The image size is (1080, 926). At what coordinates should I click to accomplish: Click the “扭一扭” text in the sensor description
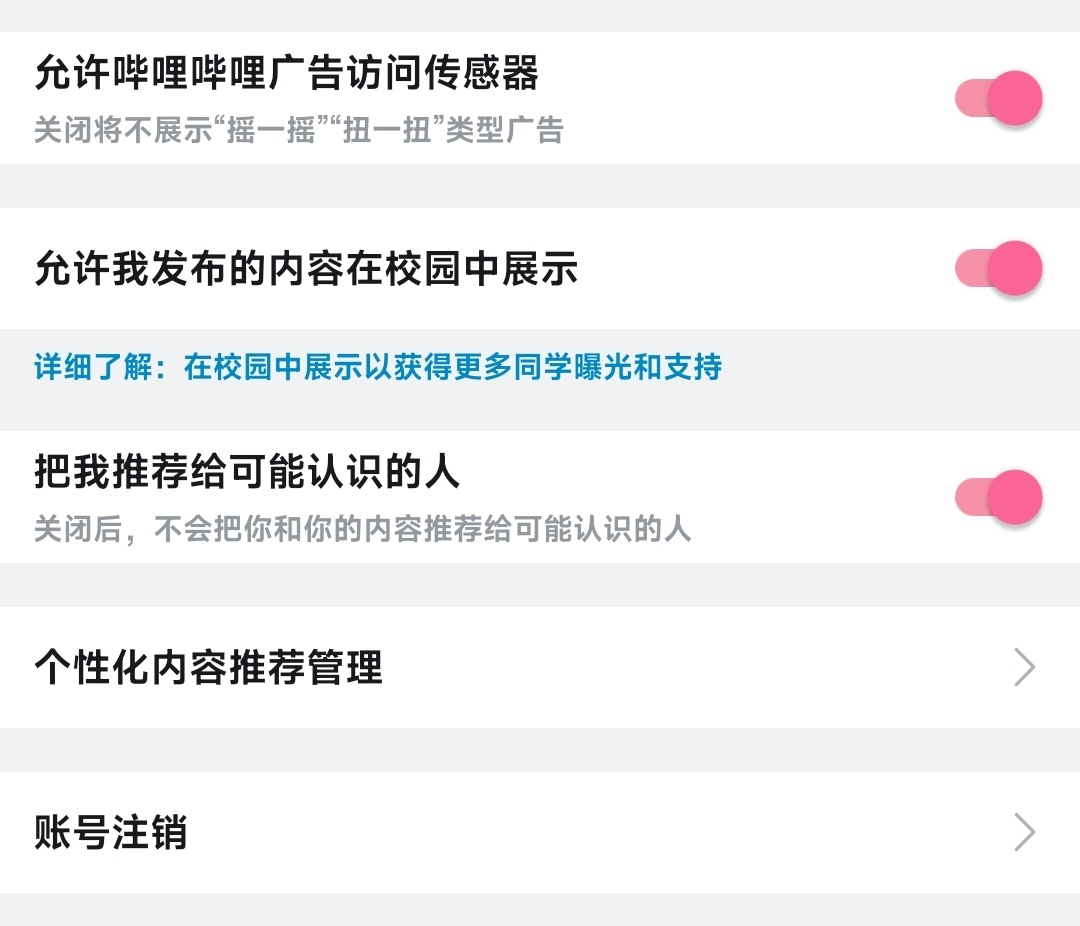pyautogui.click(x=388, y=130)
